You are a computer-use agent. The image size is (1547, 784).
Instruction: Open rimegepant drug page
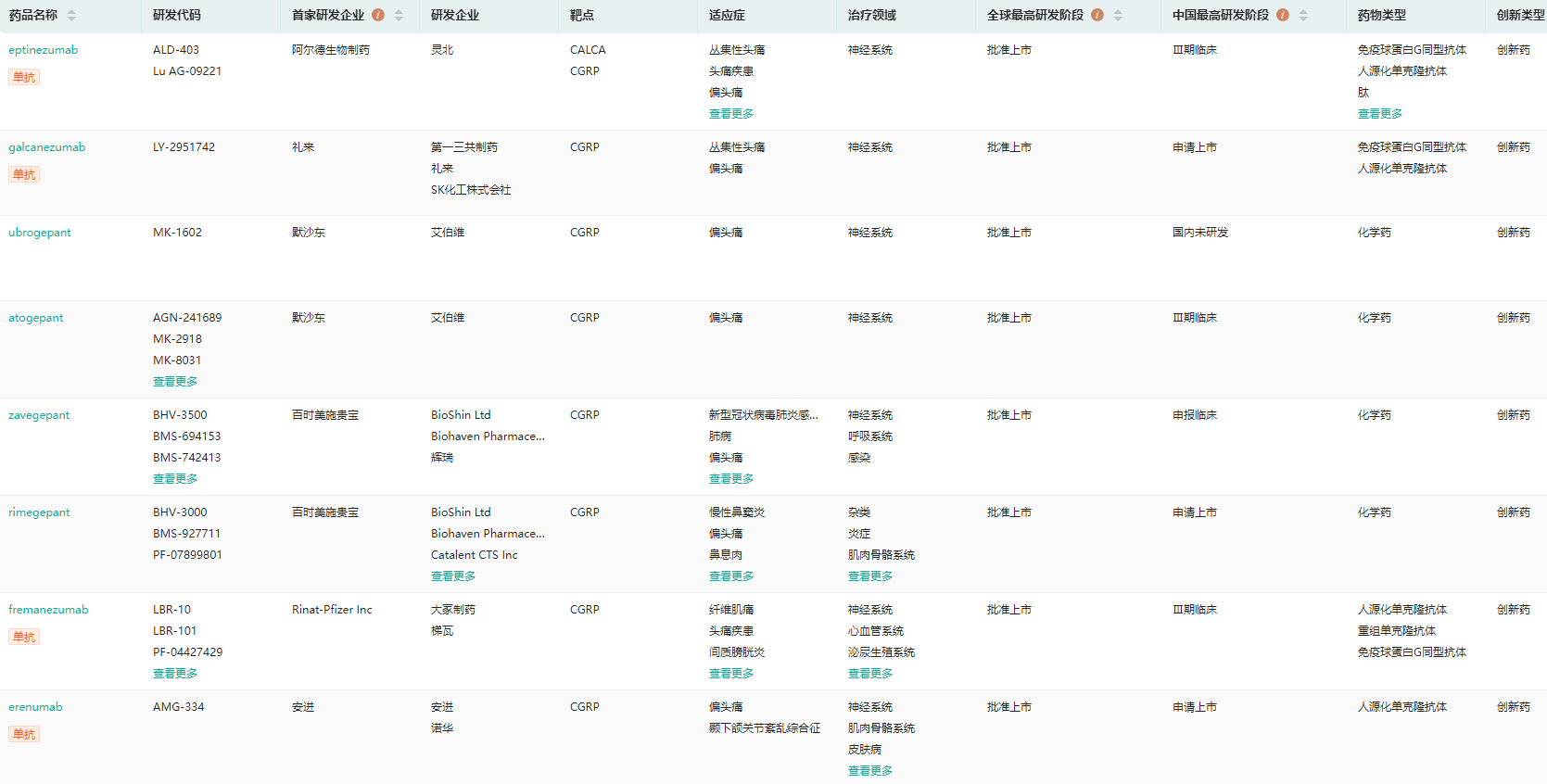pos(39,512)
